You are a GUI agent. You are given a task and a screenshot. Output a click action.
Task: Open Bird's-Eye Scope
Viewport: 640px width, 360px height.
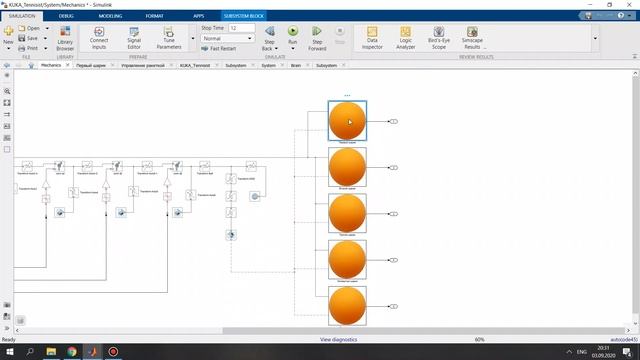coord(439,38)
